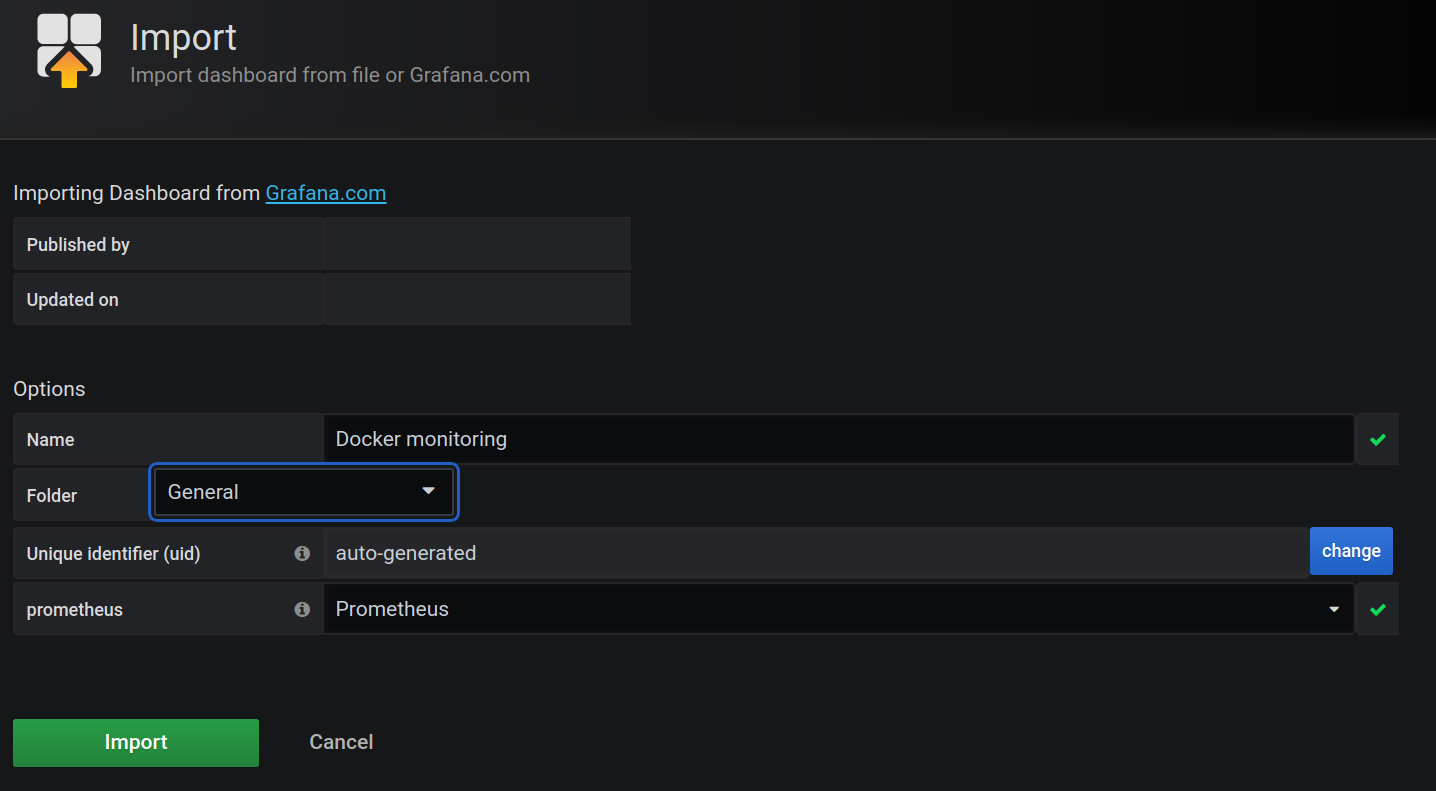
Task: Click the Unique identifier (uid) label
Action: pos(114,554)
